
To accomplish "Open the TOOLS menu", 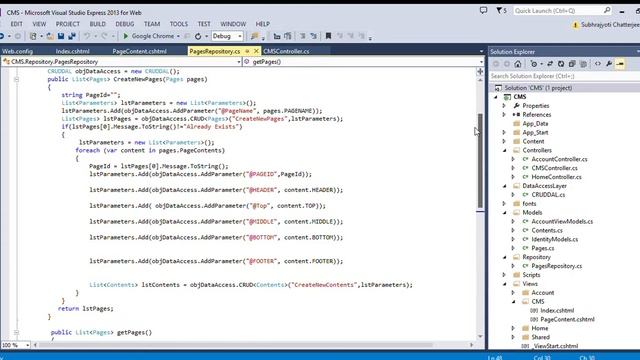I will point(179,24).
